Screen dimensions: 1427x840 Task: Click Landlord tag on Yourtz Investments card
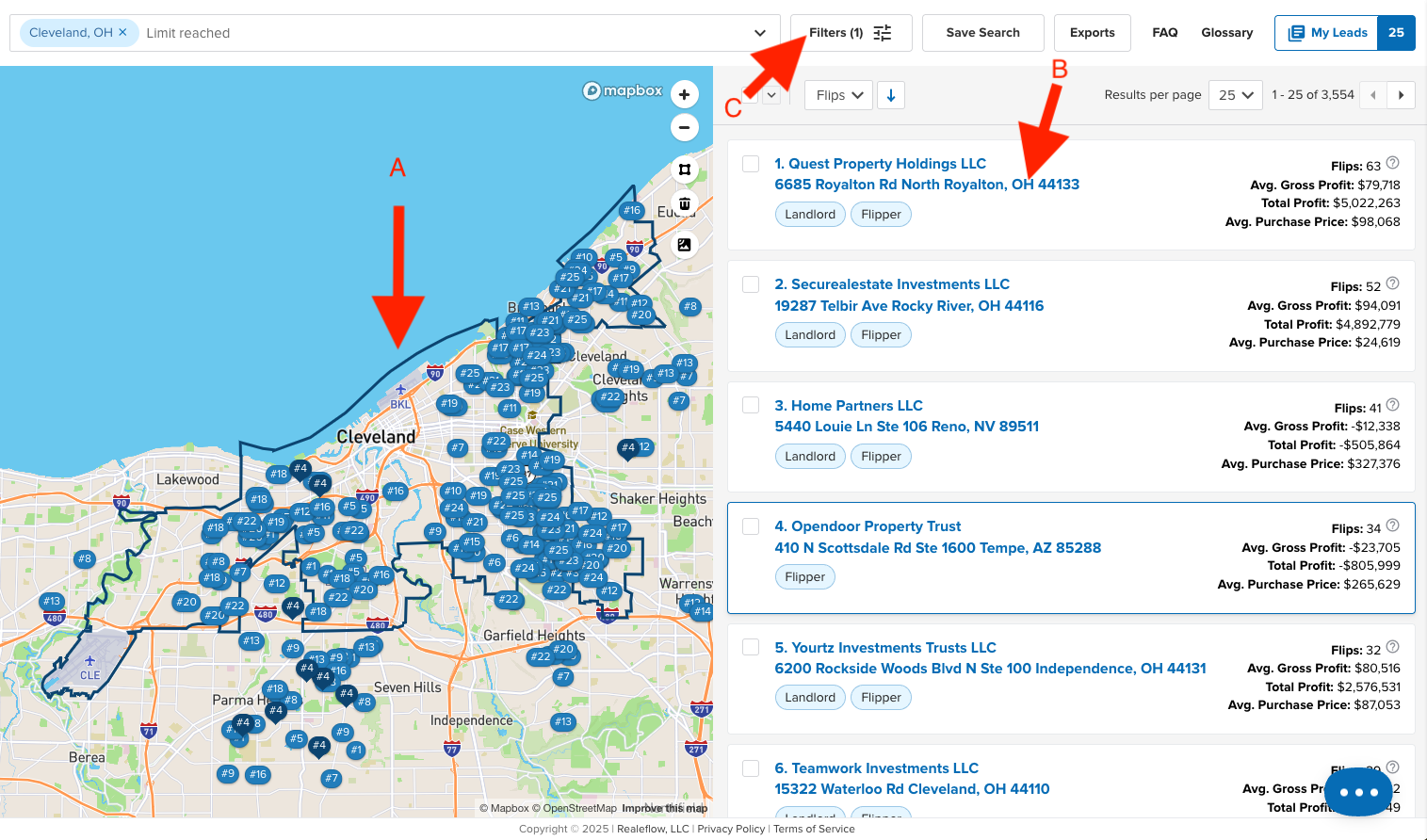coord(810,698)
